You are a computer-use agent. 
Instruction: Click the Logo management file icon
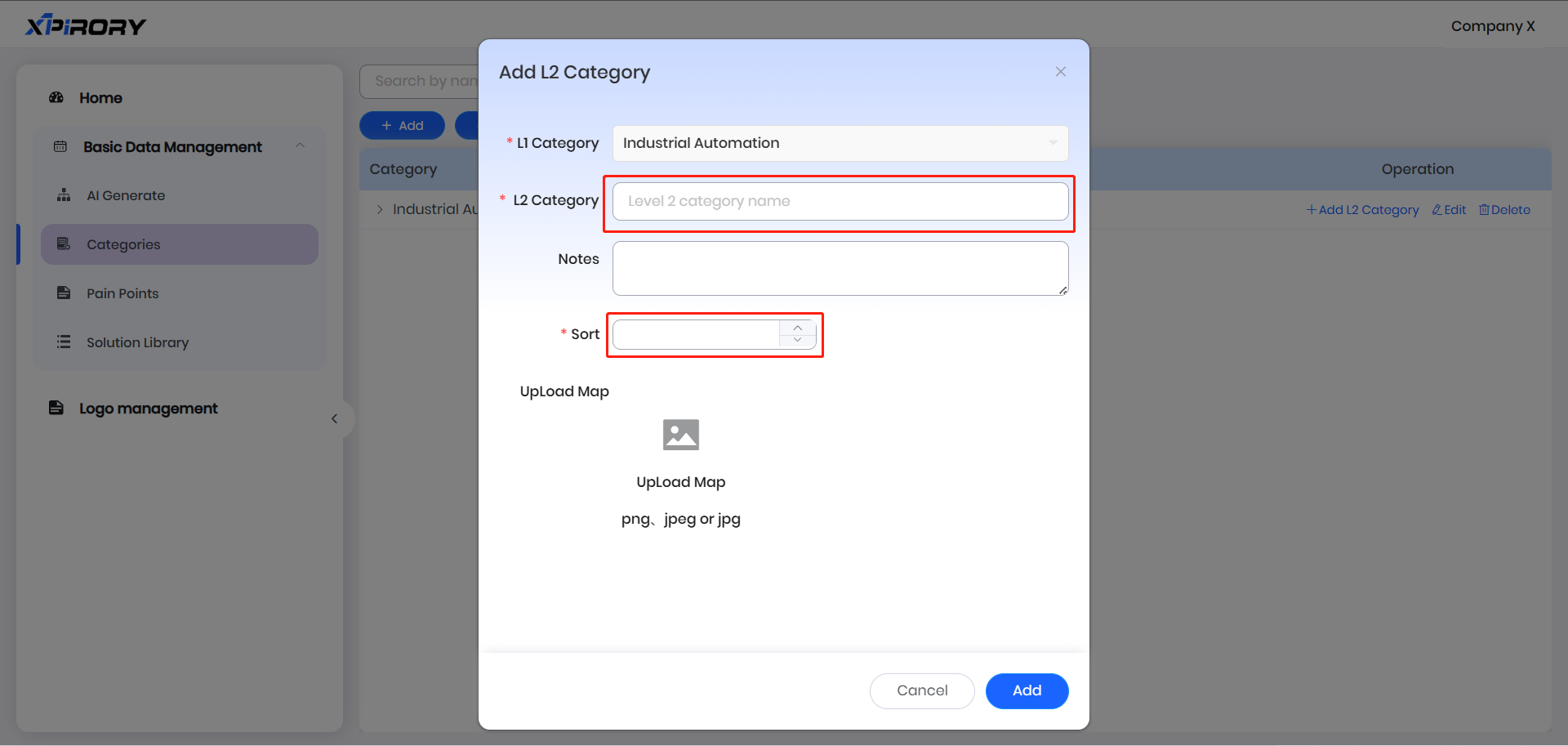(x=56, y=409)
